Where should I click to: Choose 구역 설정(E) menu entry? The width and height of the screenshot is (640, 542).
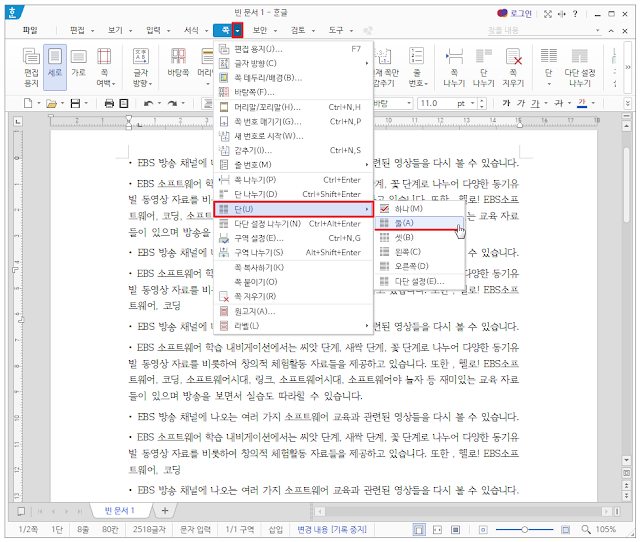(x=293, y=238)
